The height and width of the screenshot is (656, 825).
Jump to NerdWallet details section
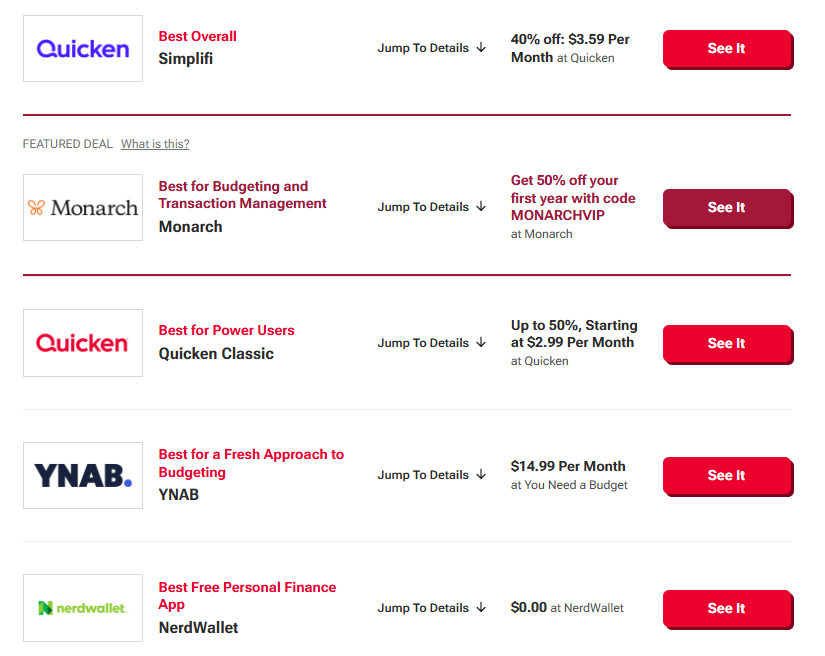click(x=432, y=608)
